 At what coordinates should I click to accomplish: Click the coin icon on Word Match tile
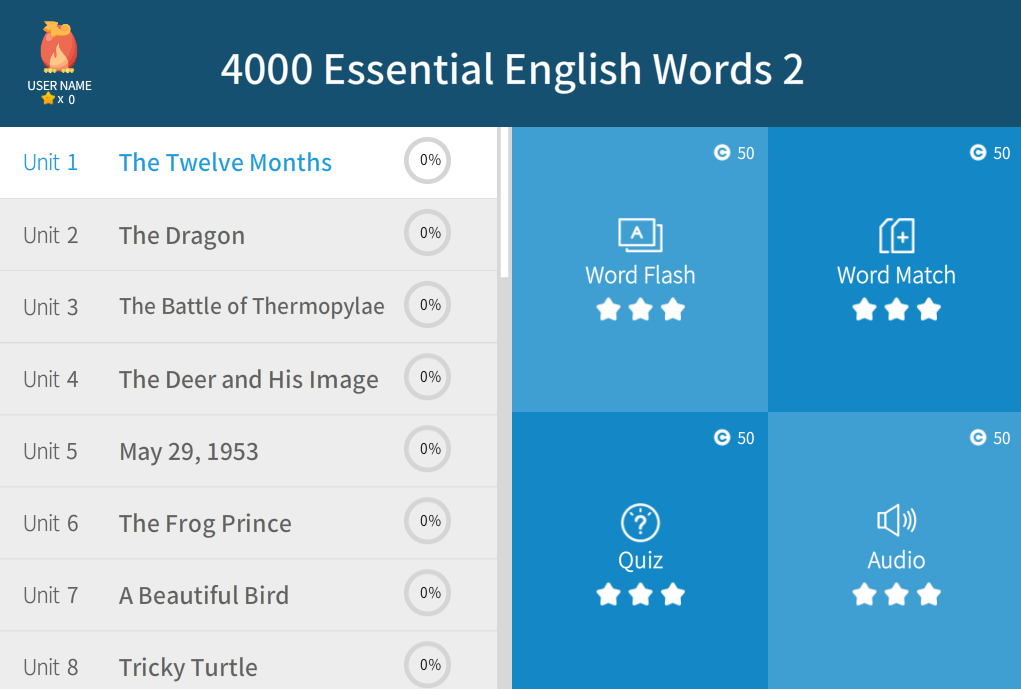click(978, 152)
